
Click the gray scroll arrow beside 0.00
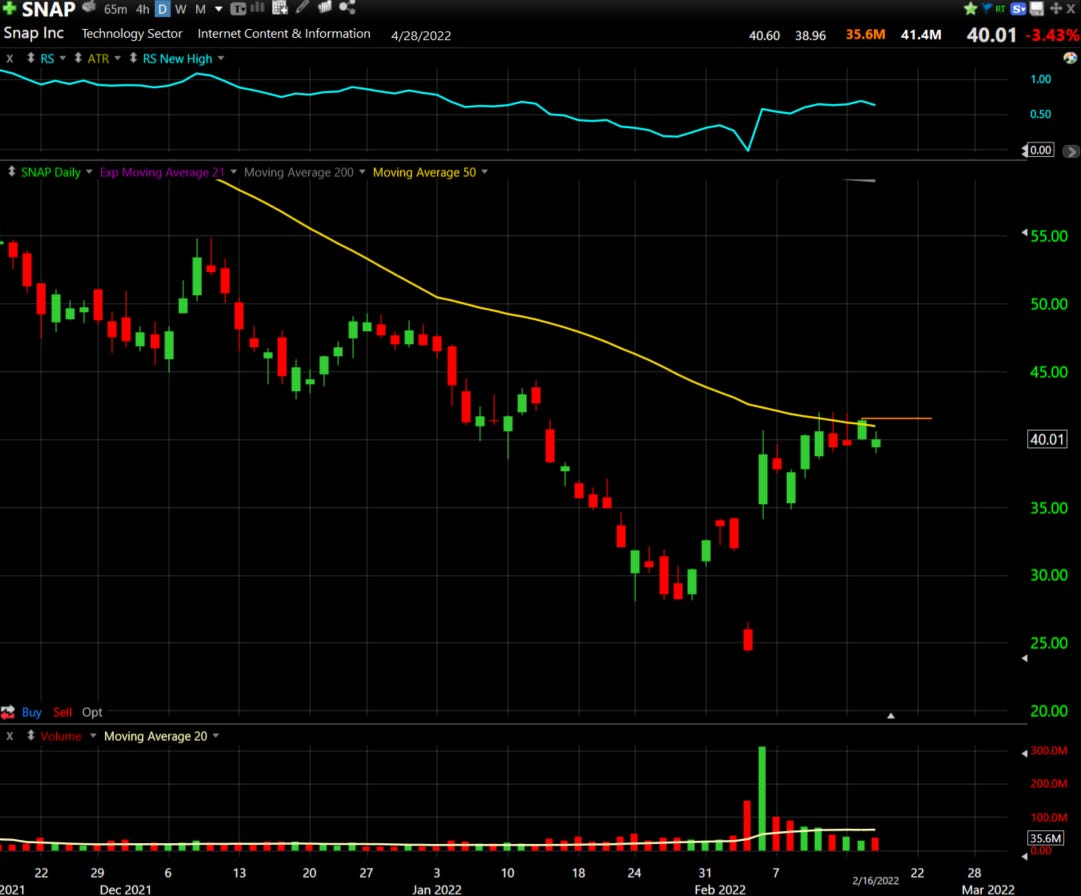click(1071, 151)
